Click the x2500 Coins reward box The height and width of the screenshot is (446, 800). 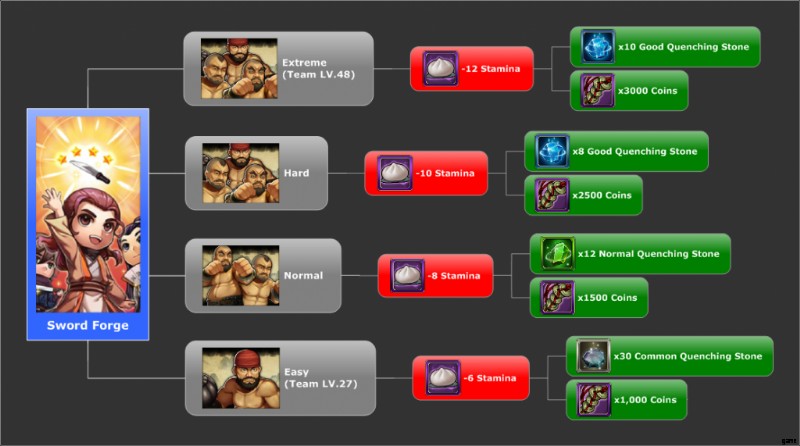tap(583, 195)
